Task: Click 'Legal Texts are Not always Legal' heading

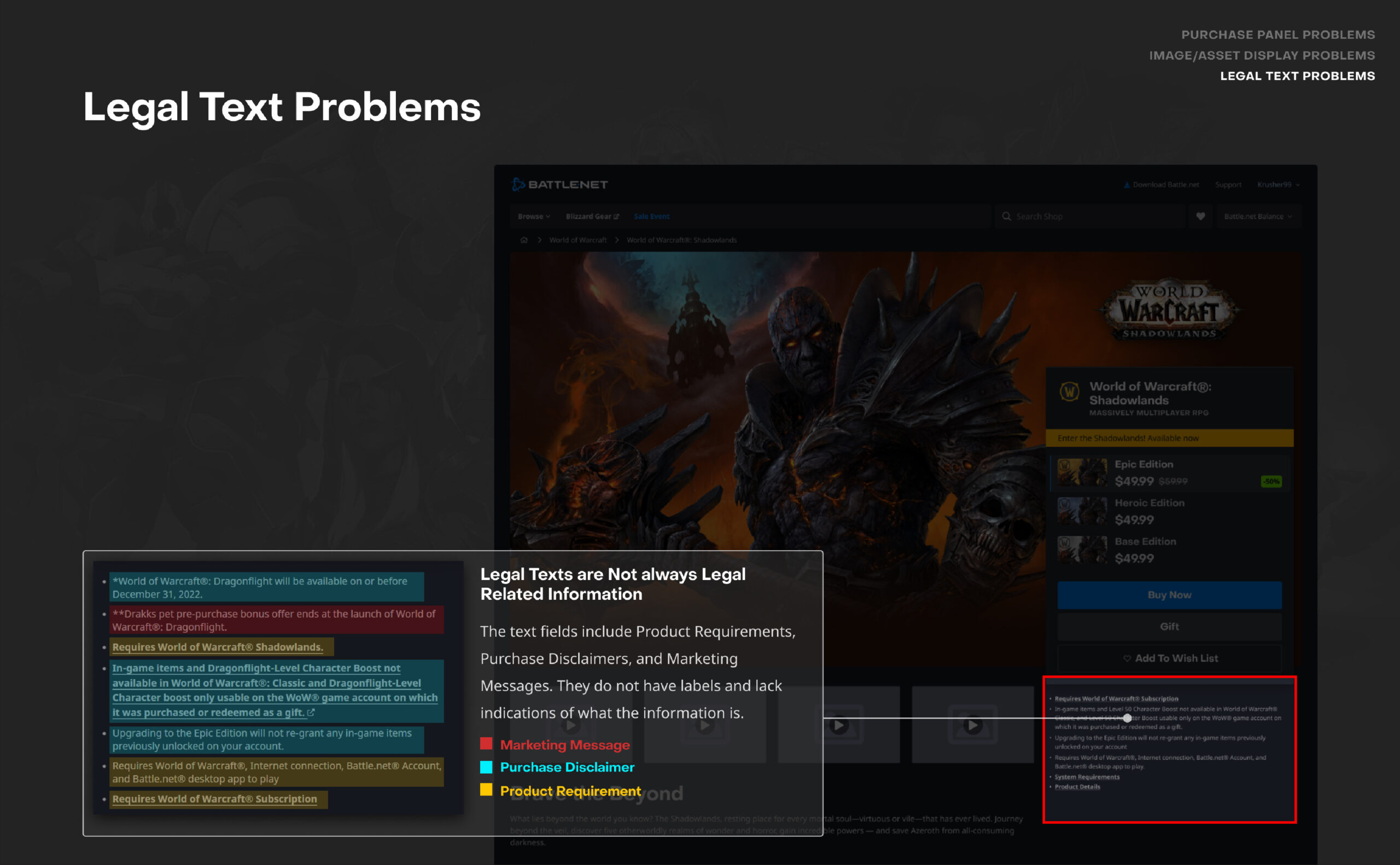Action: coord(612,584)
